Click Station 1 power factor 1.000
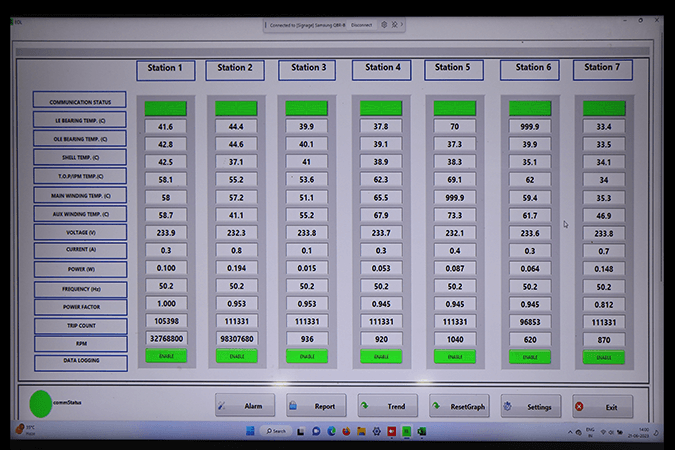 coord(166,303)
